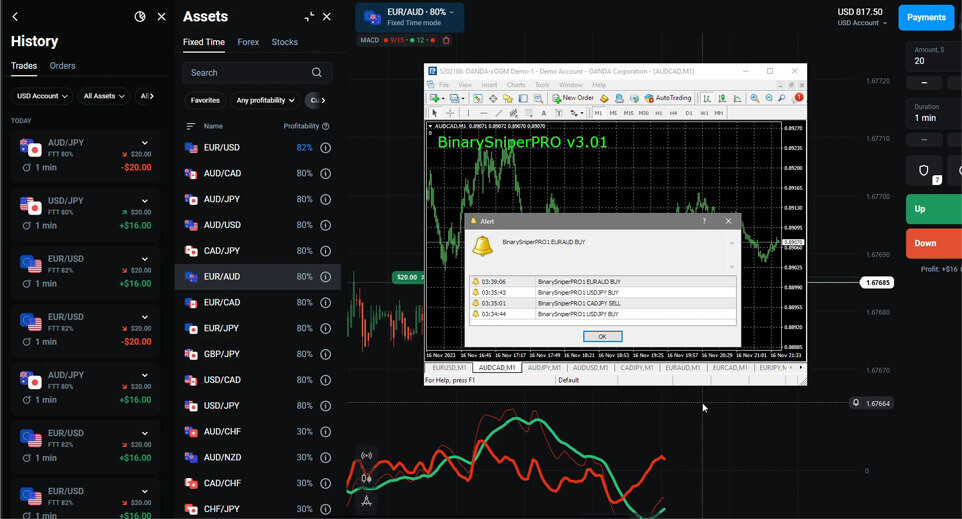
Task: Open the File menu in MetaTrader
Action: tap(444, 85)
